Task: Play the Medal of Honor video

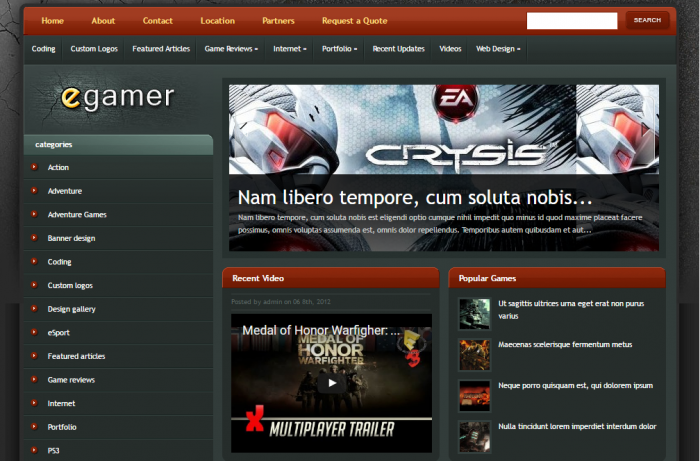Action: [x=331, y=382]
